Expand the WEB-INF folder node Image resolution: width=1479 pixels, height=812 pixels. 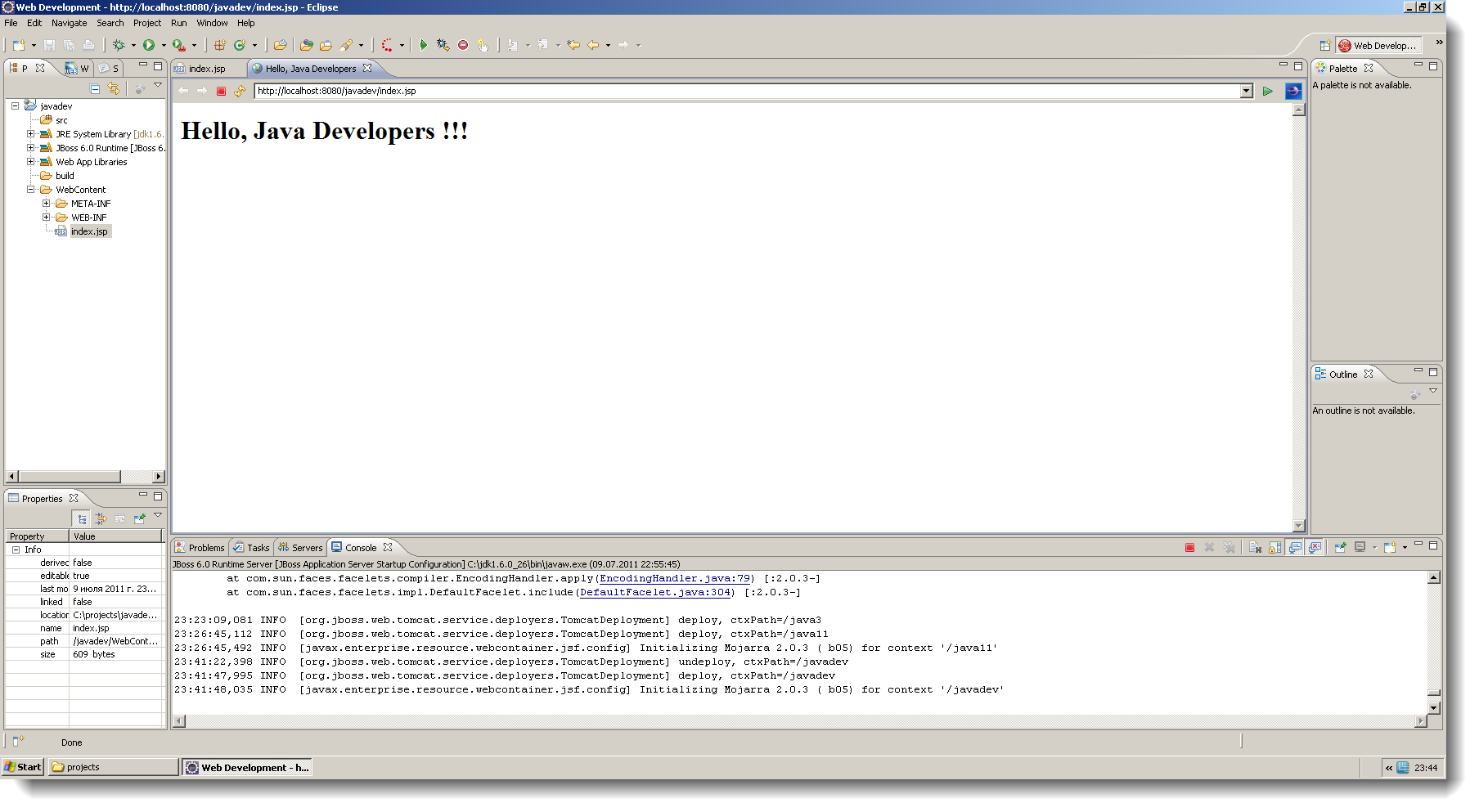click(x=46, y=217)
